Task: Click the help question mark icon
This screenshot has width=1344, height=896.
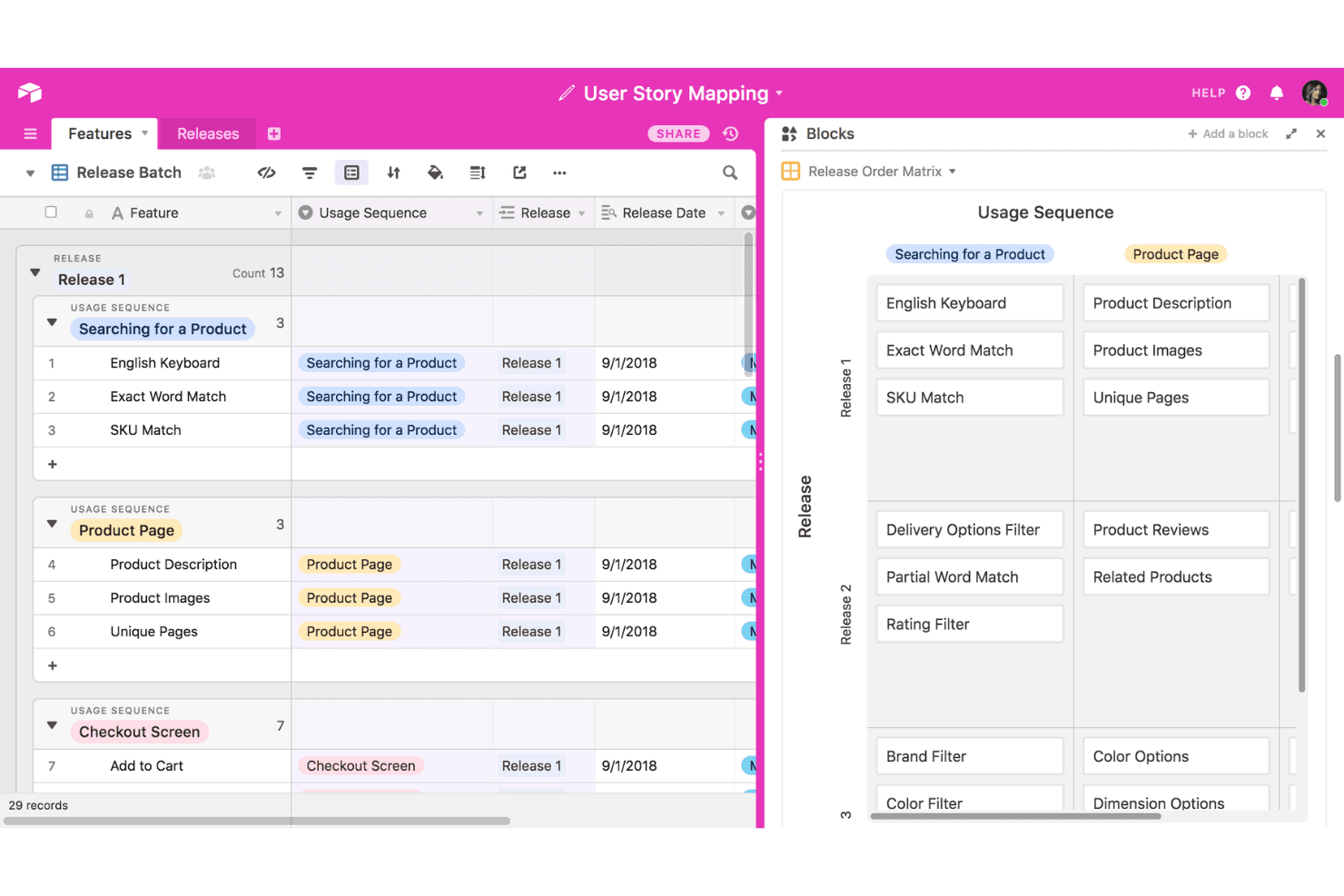Action: click(1243, 93)
